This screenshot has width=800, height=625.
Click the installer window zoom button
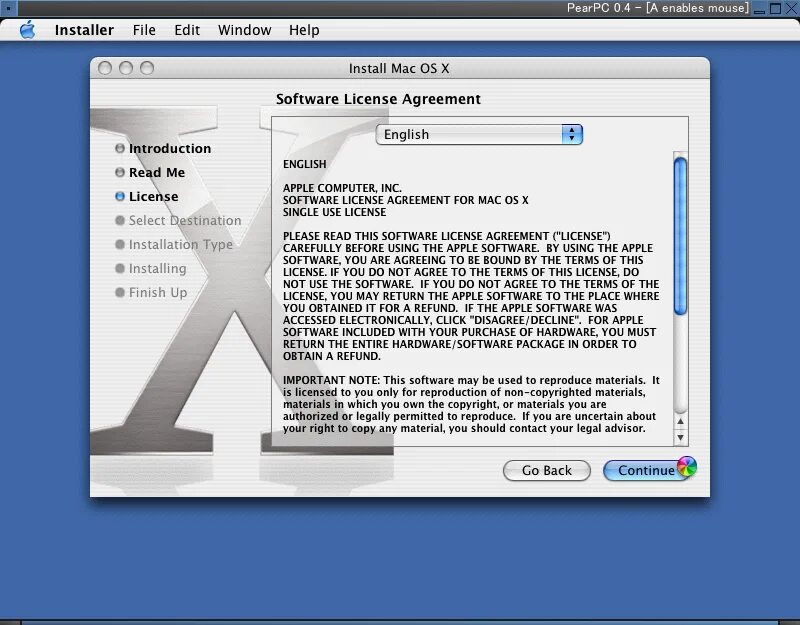(147, 68)
